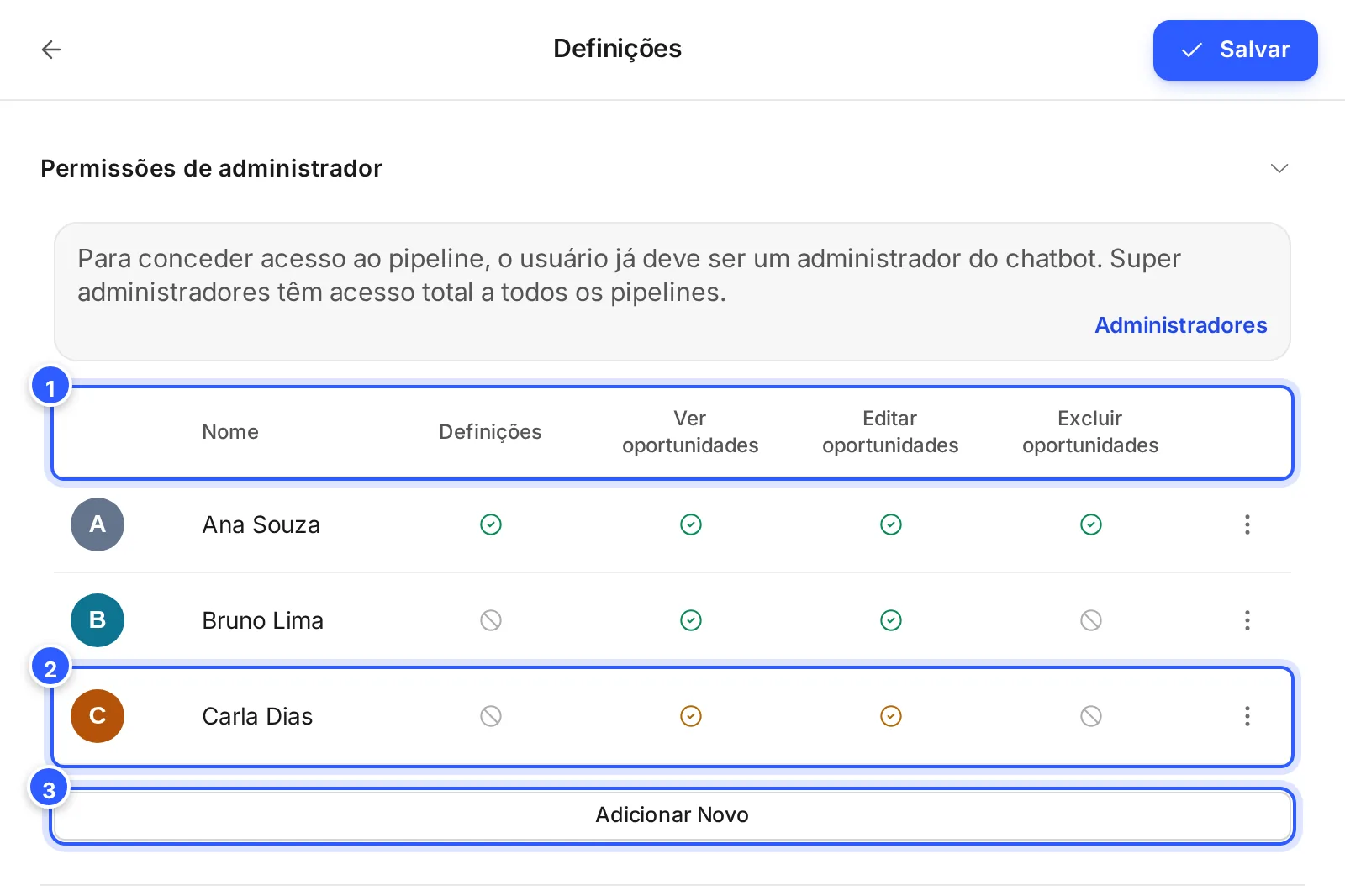Image resolution: width=1345 pixels, height=896 pixels.
Task: Click the Ver oportunidades column header
Action: pyautogui.click(x=690, y=432)
